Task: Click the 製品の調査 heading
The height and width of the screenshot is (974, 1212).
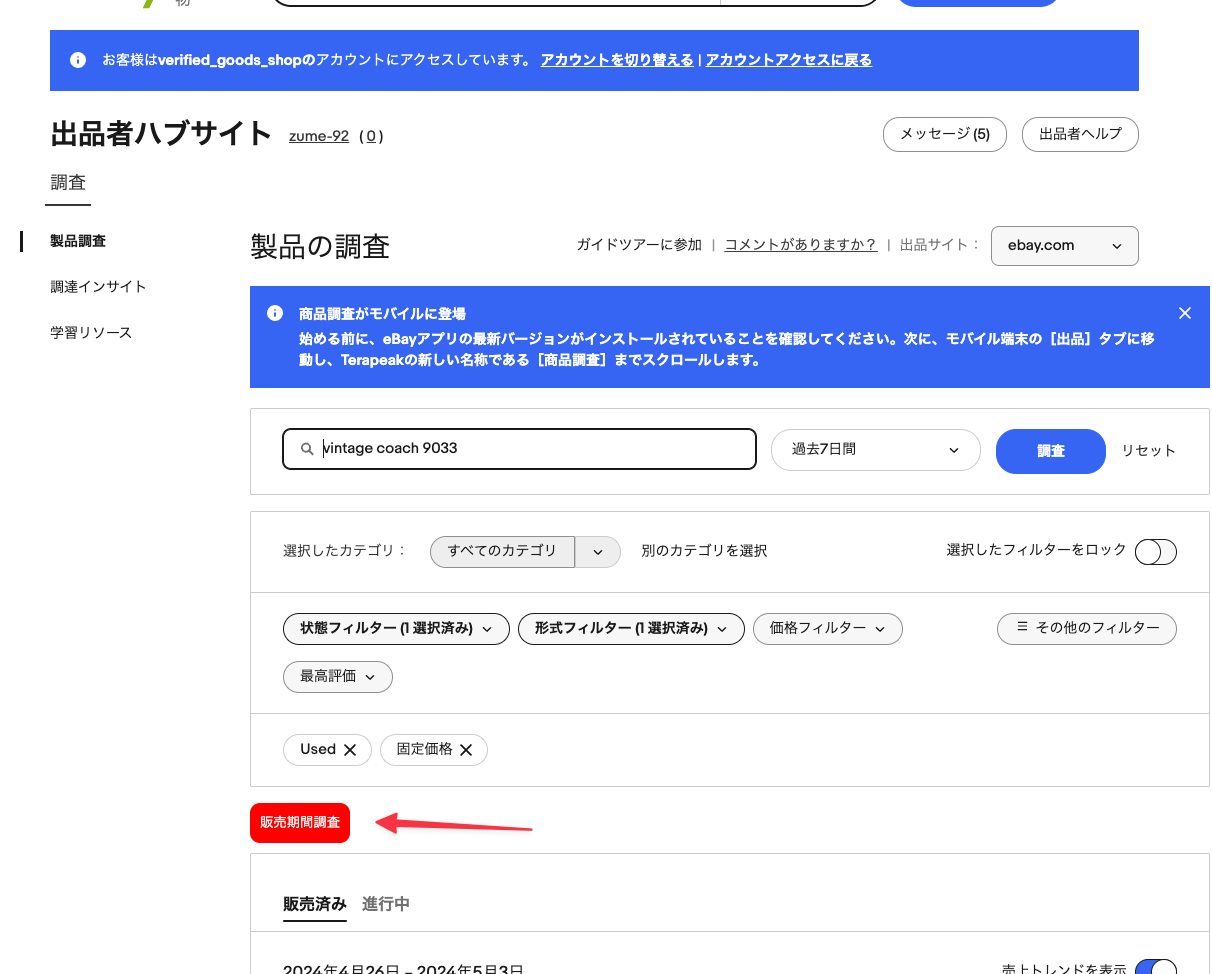Action: tap(320, 246)
